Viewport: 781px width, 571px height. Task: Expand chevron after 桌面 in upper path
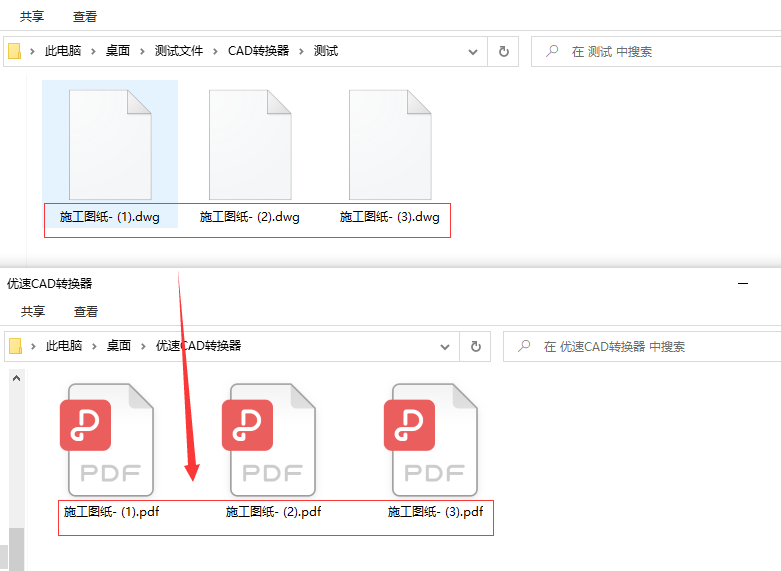pos(142,51)
